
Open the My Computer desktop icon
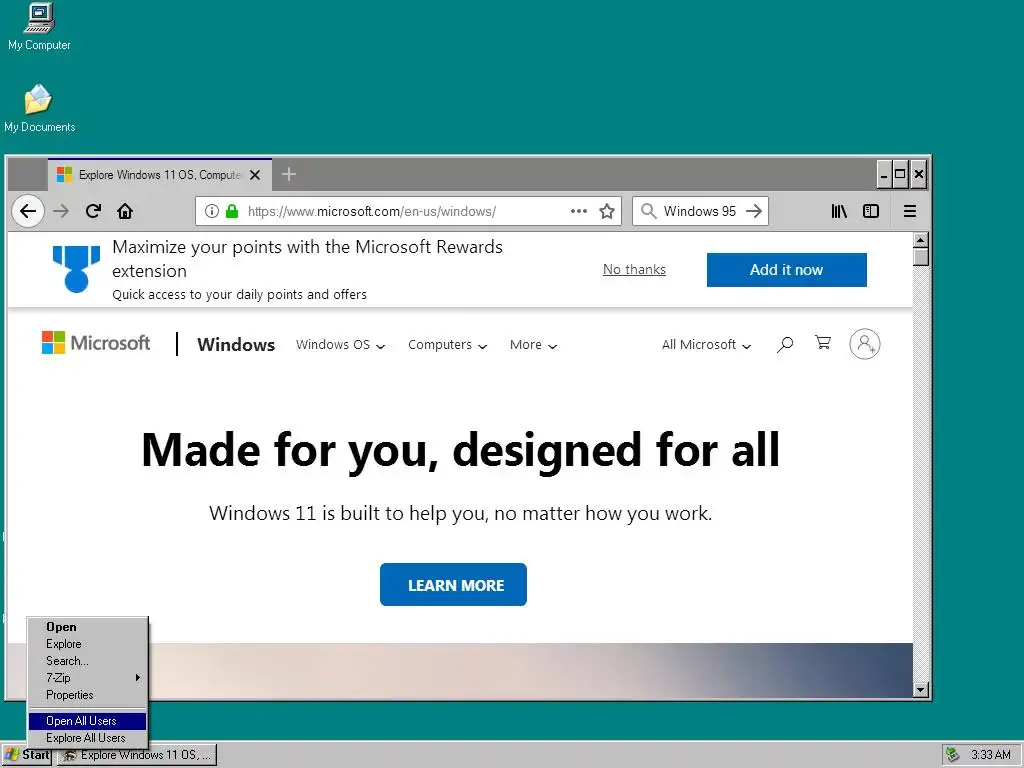point(39,26)
